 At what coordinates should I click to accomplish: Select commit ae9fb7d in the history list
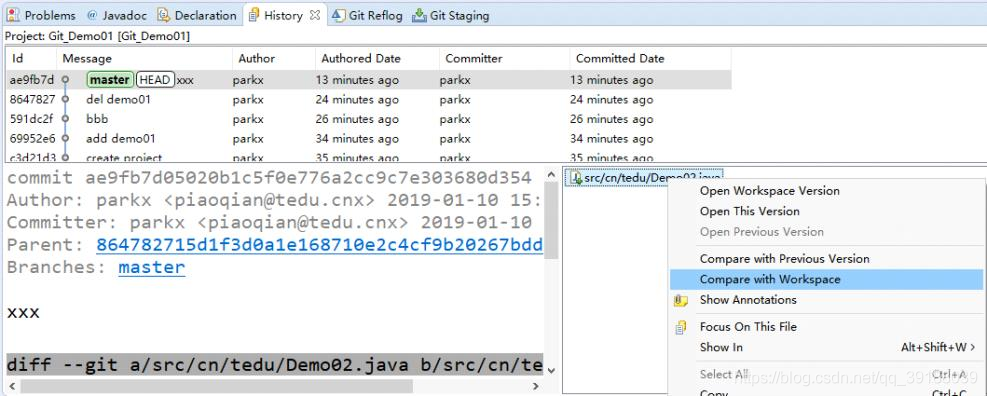tap(368, 80)
